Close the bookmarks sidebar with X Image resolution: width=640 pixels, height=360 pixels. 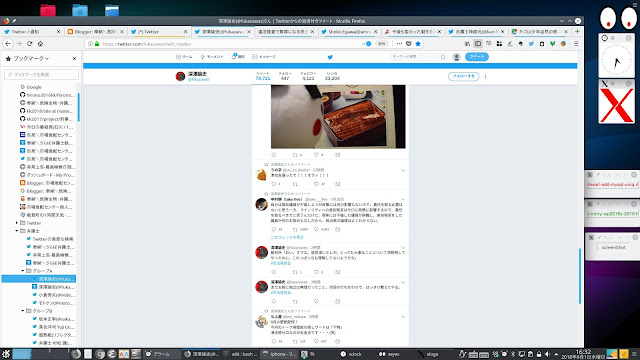pos(74,59)
